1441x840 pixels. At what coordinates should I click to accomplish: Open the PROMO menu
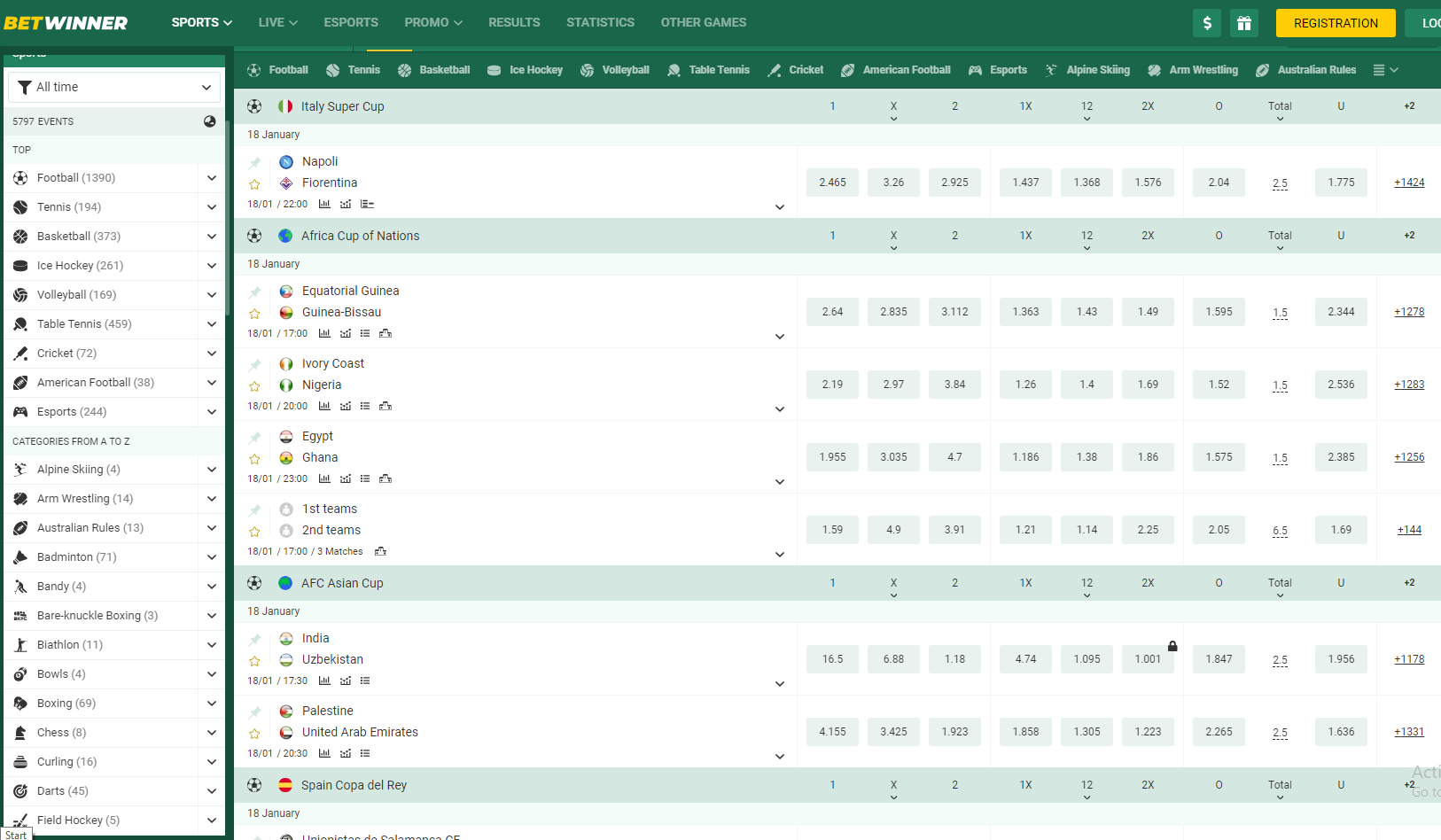click(433, 22)
